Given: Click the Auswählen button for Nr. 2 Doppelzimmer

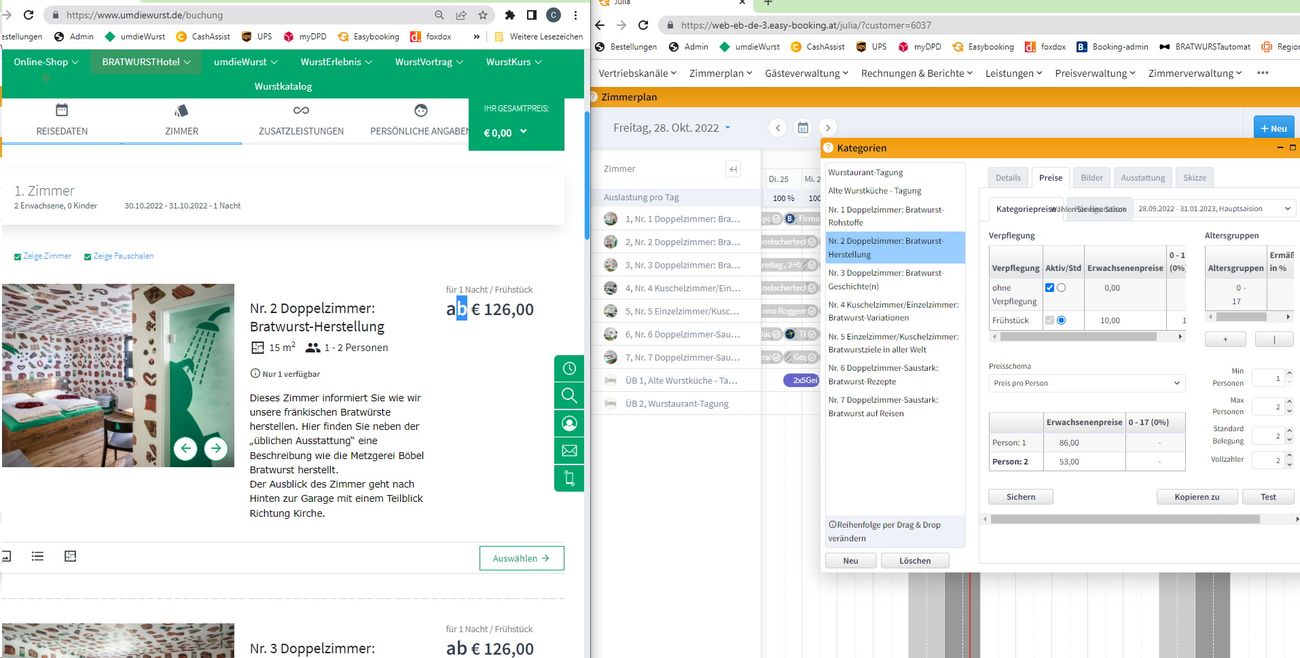Looking at the screenshot, I should pyautogui.click(x=521, y=558).
